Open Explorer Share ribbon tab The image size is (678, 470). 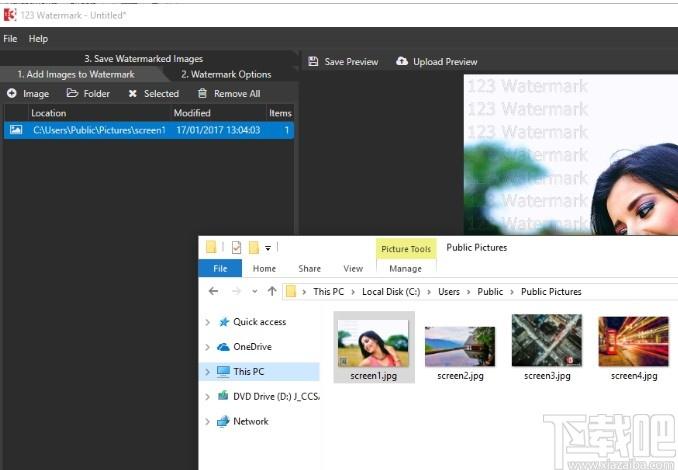click(x=310, y=269)
